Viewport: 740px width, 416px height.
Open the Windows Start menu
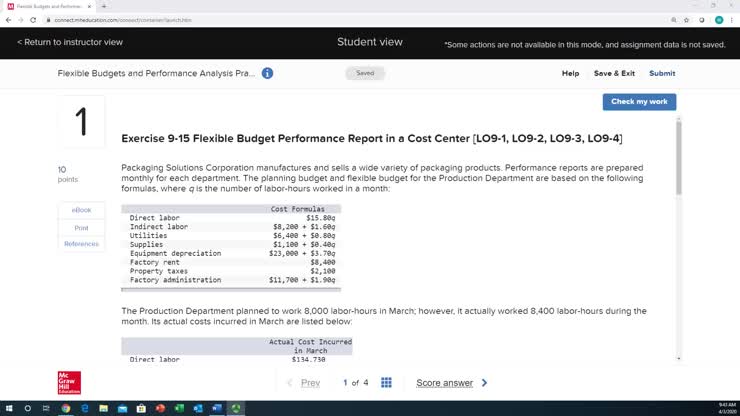[8, 408]
